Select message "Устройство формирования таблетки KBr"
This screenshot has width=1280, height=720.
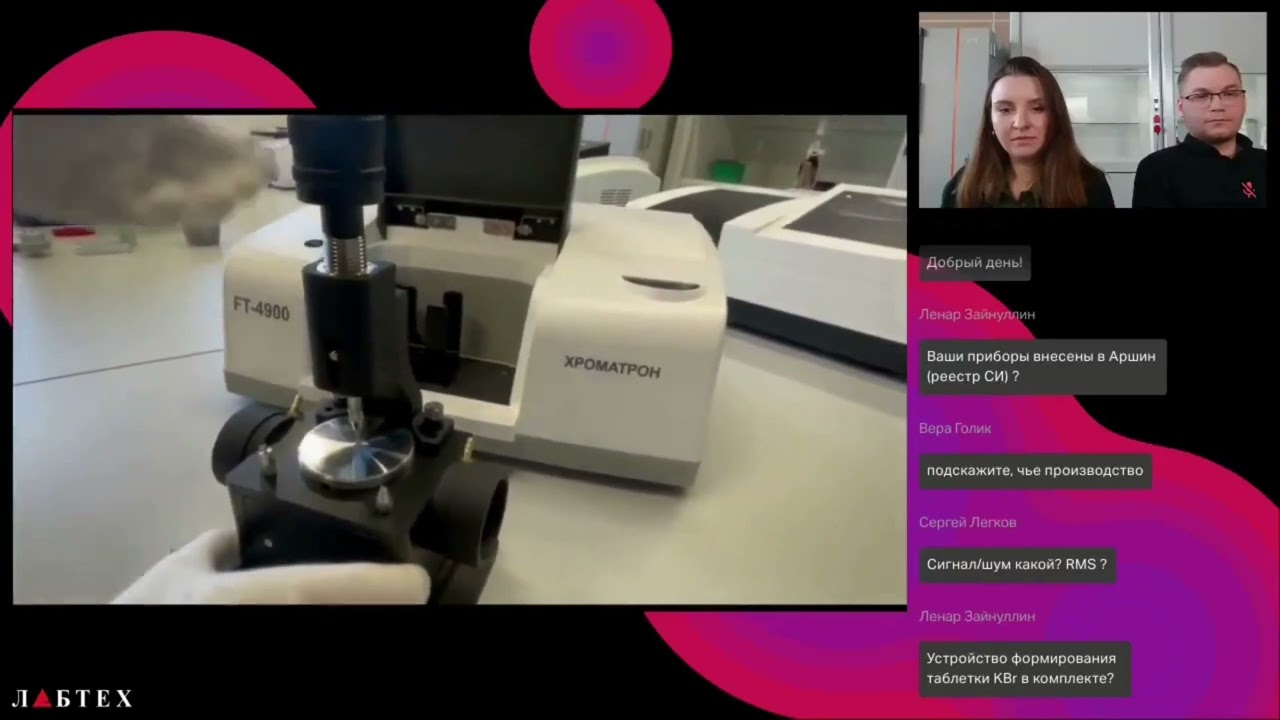pos(1024,669)
